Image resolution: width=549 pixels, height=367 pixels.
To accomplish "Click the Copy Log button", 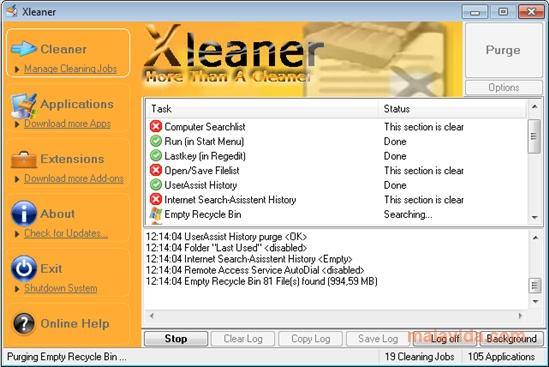I will (x=311, y=339).
